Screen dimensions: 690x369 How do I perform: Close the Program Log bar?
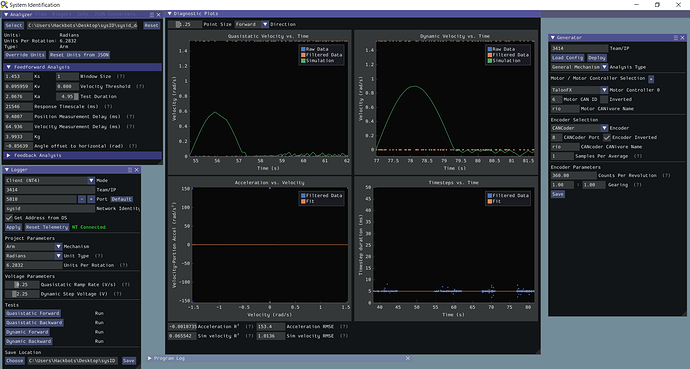[x=407, y=358]
